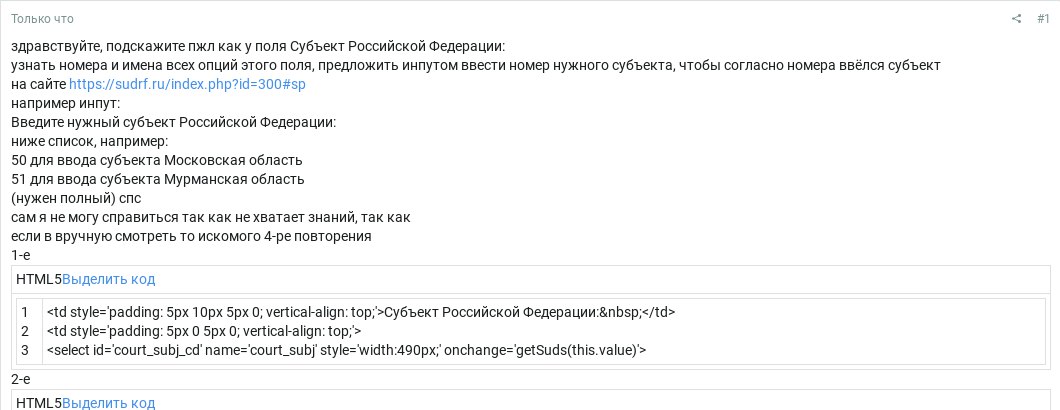Click line number 2 in the code gutter
This screenshot has height=410, width=1060.
[25, 331]
